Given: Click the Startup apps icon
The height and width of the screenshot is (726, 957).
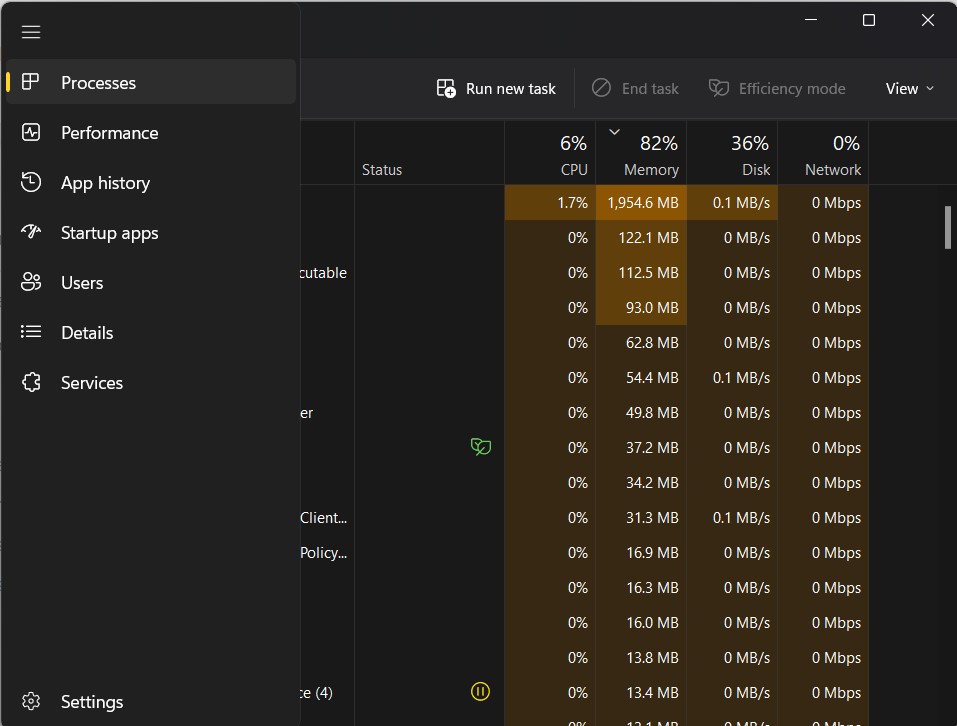Looking at the screenshot, I should pos(30,232).
